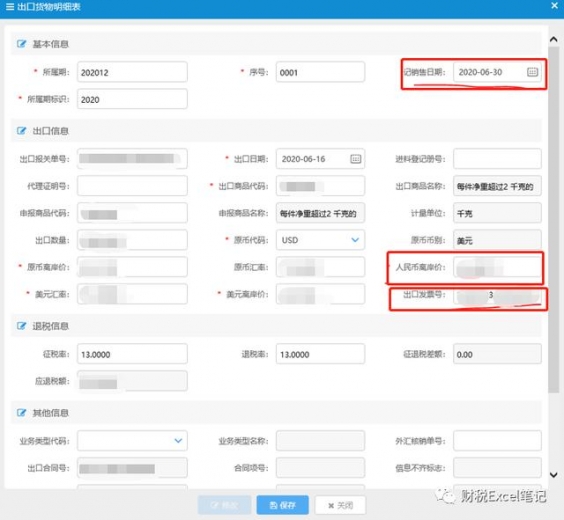
Task: Click the 原币离岸价 input field
Action: coord(132,267)
